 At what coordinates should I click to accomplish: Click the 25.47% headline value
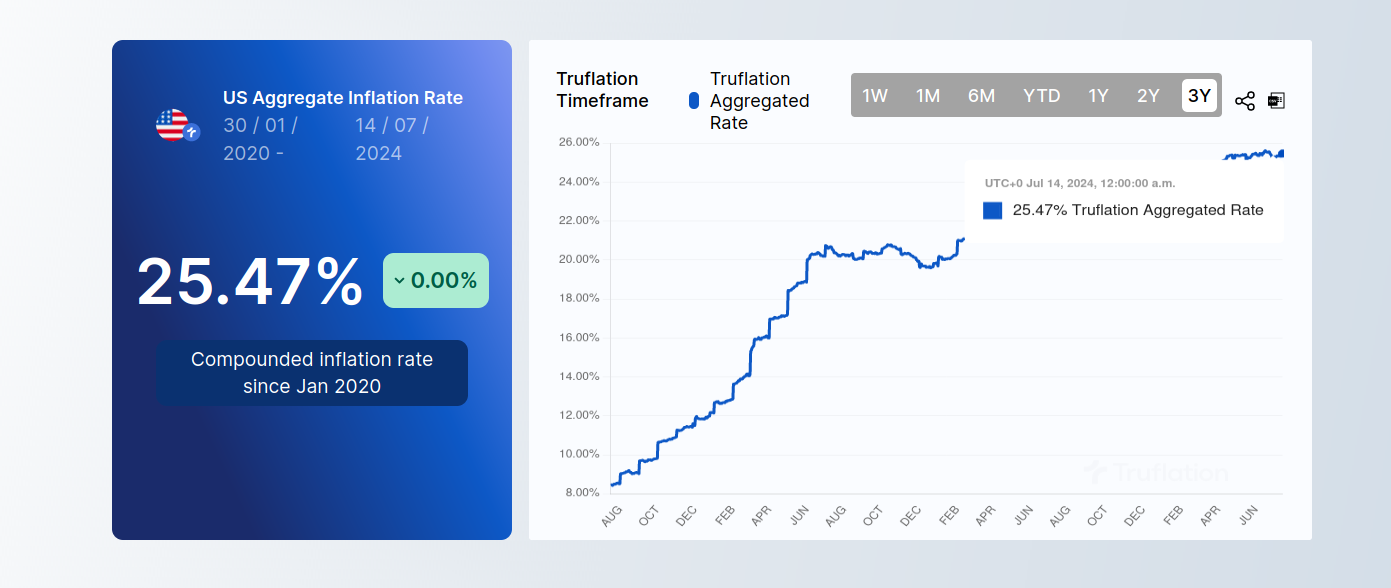pos(250,282)
